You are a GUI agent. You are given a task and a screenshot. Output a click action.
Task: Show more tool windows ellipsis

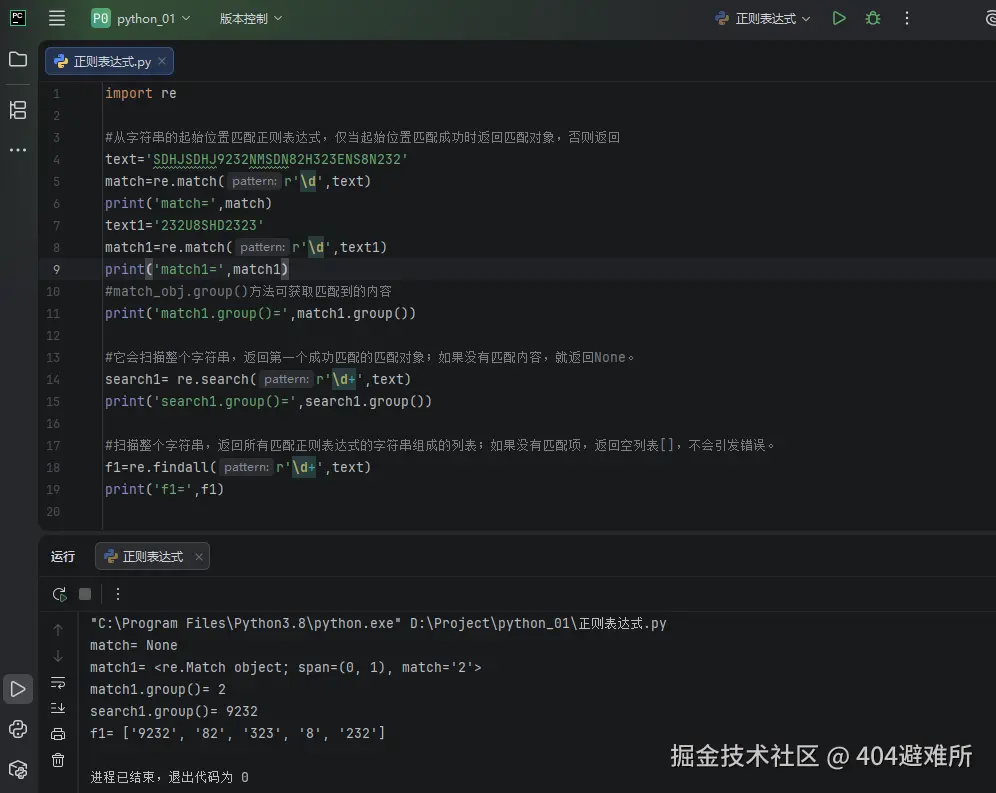[x=18, y=150]
